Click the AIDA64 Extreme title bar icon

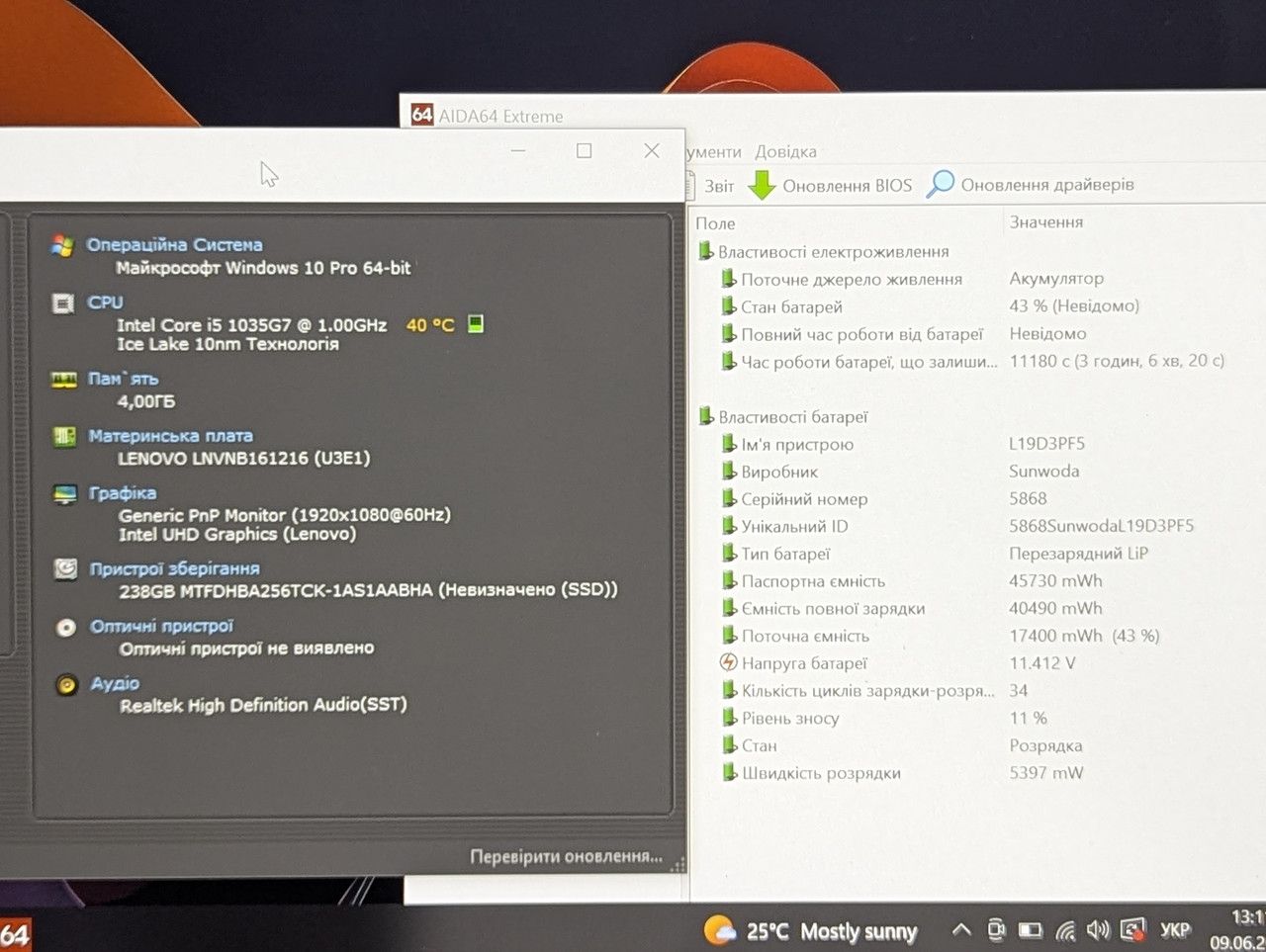click(x=422, y=115)
